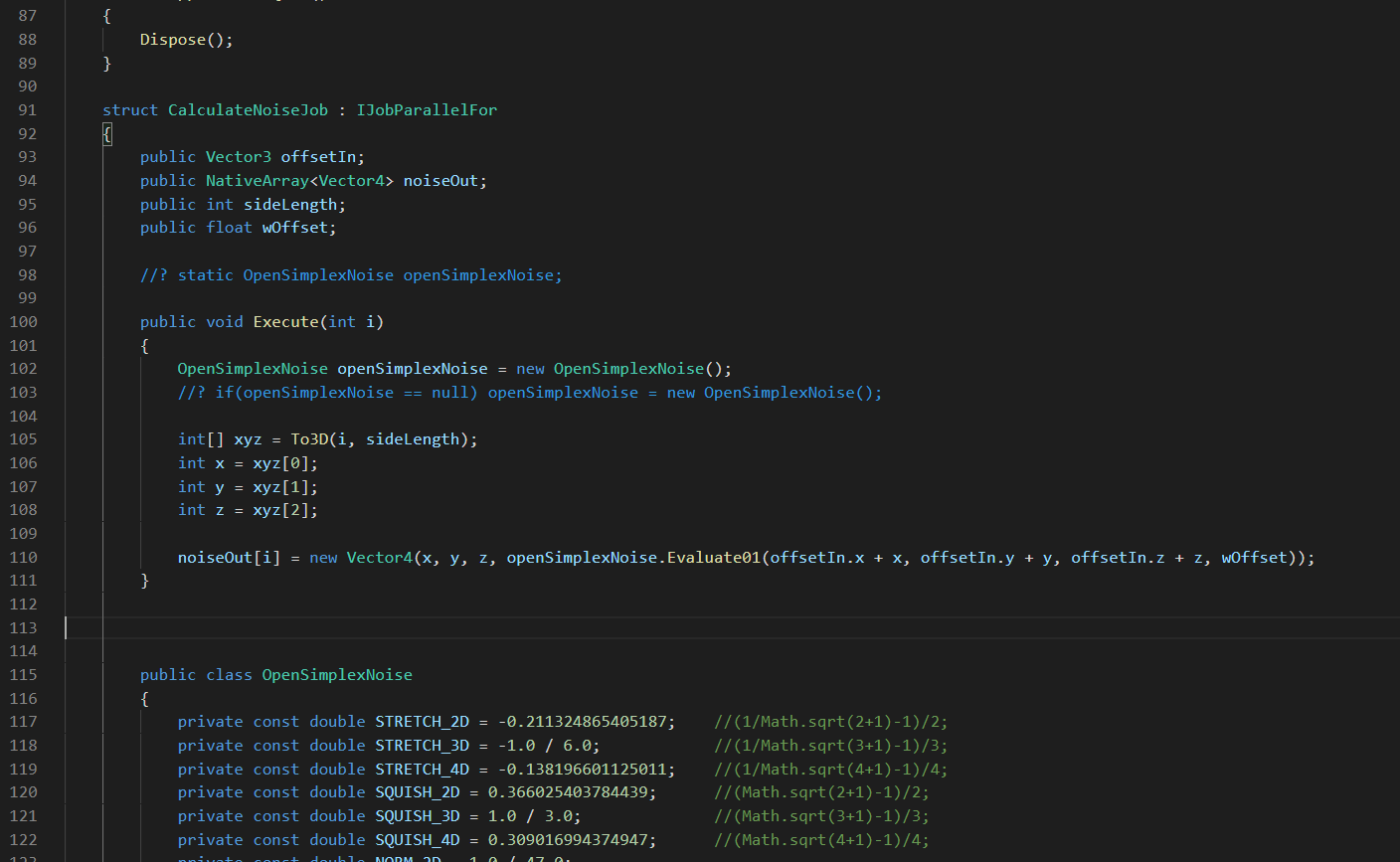Click line number 100 in the gutter
This screenshot has width=1400, height=862.
23,322
